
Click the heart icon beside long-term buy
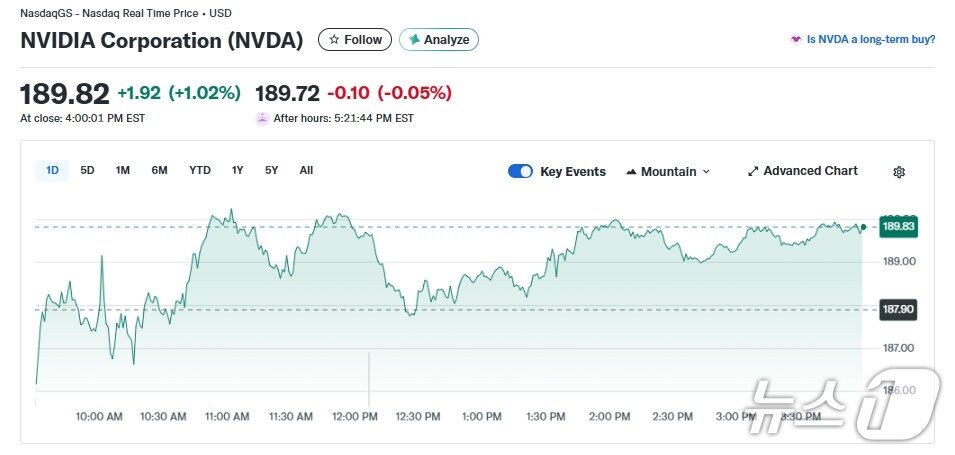click(x=796, y=40)
